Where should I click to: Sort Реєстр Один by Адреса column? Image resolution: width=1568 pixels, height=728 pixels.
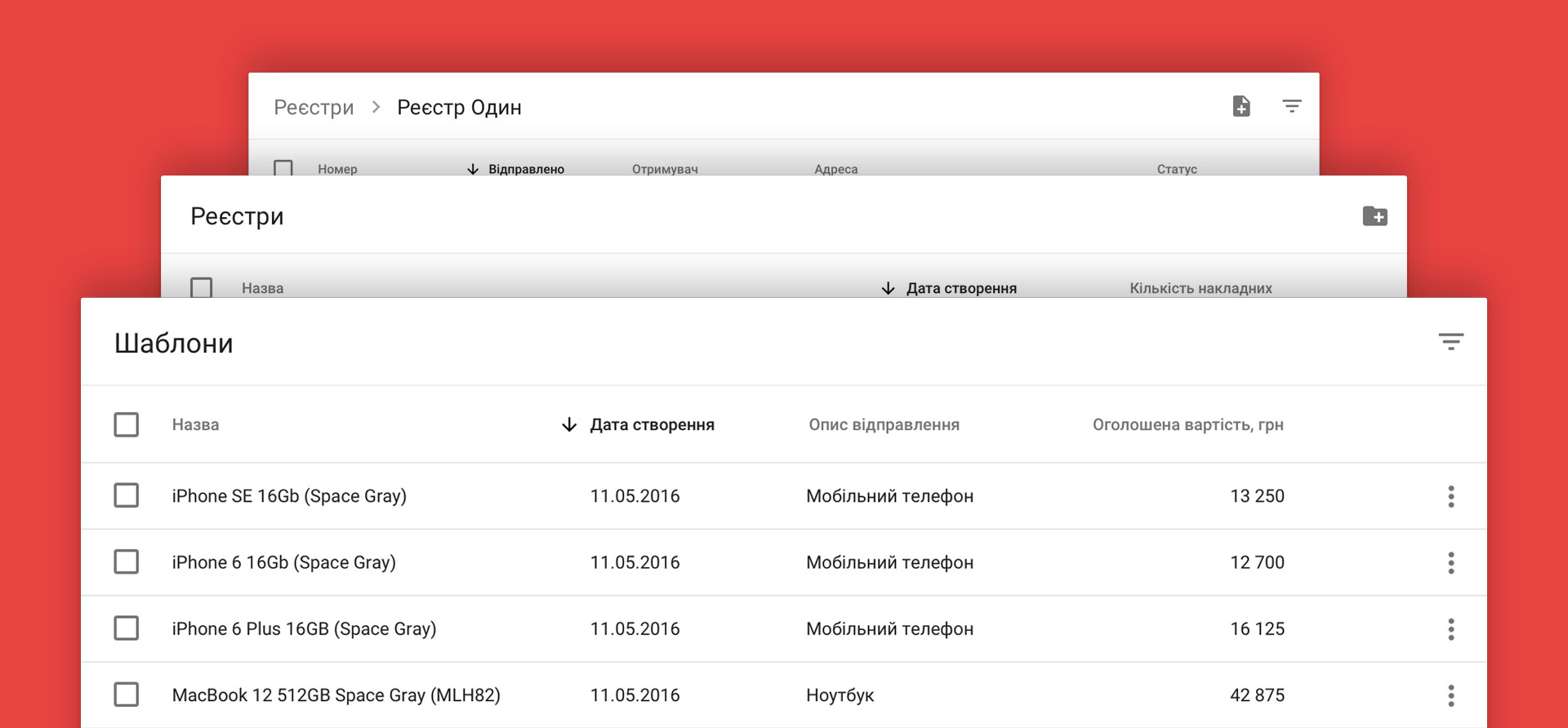[835, 169]
